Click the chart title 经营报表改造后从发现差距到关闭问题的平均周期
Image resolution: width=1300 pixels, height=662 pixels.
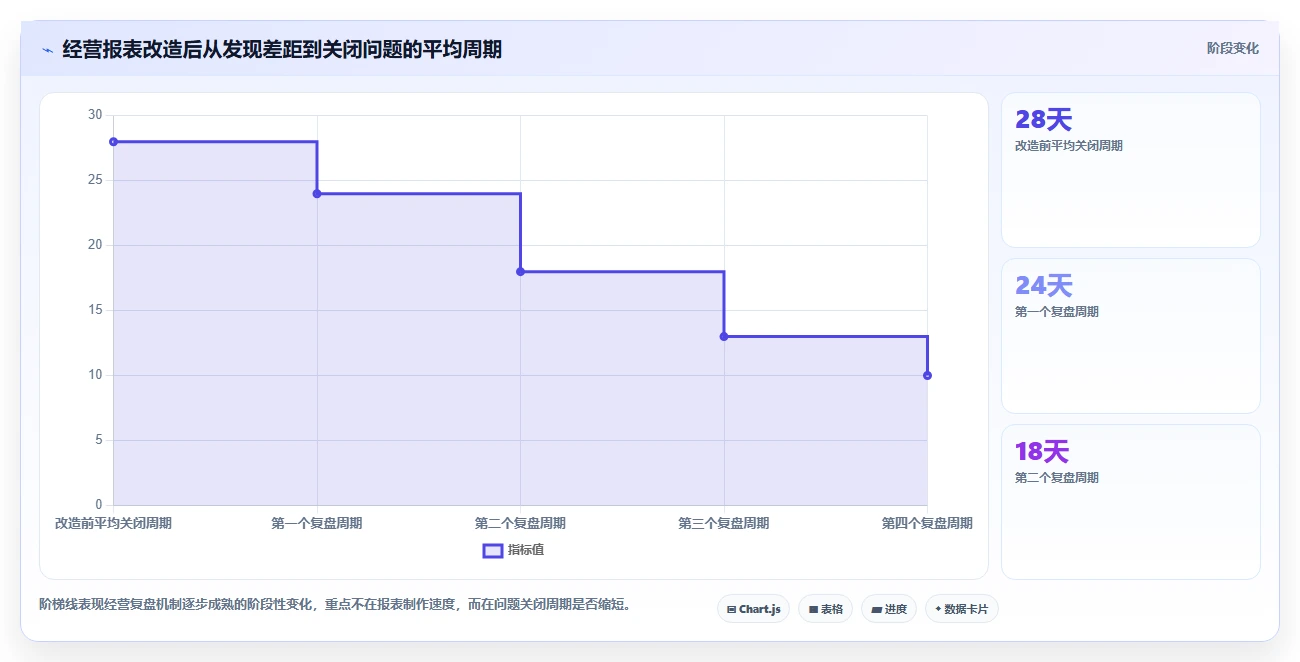[x=282, y=49]
